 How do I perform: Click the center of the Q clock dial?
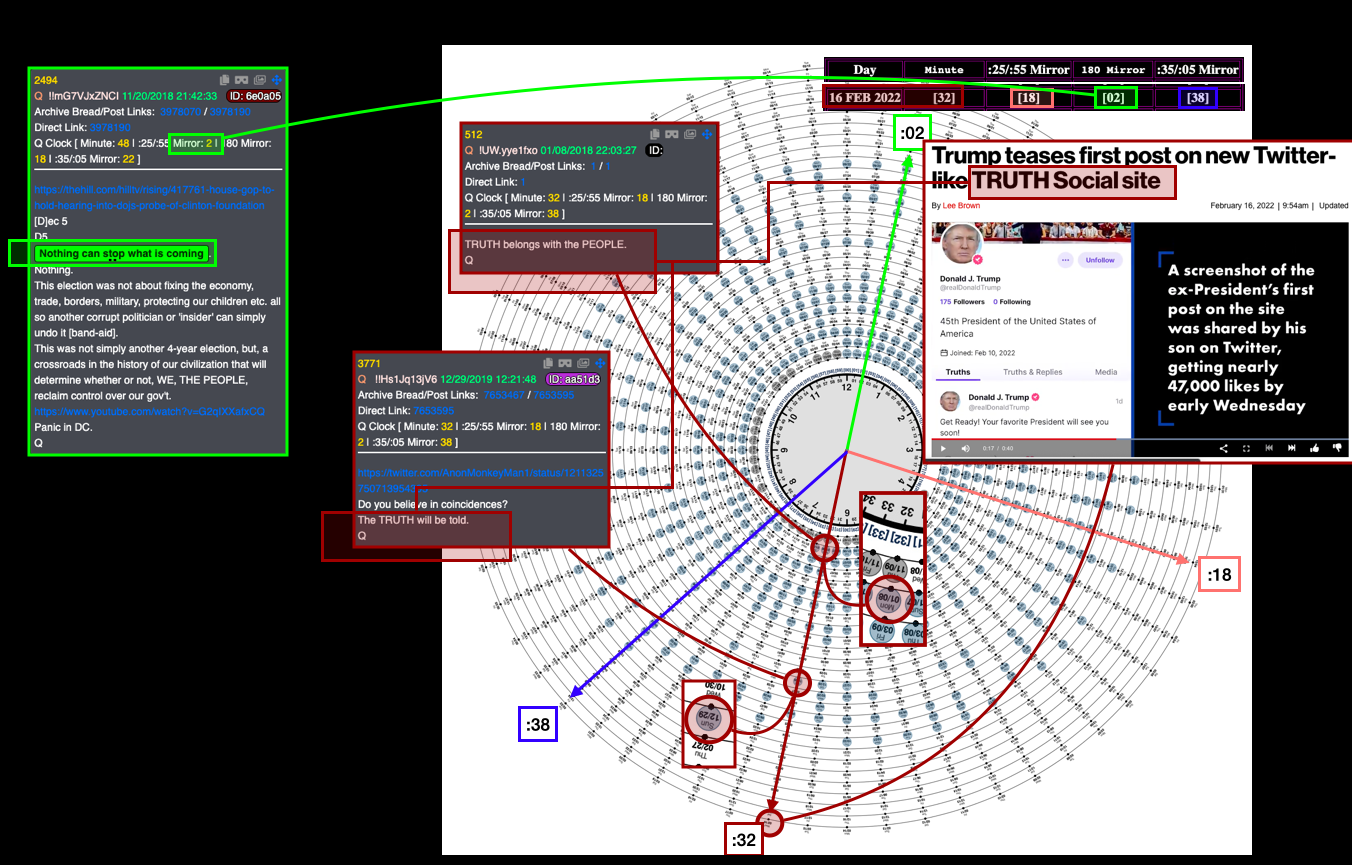pyautogui.click(x=847, y=452)
